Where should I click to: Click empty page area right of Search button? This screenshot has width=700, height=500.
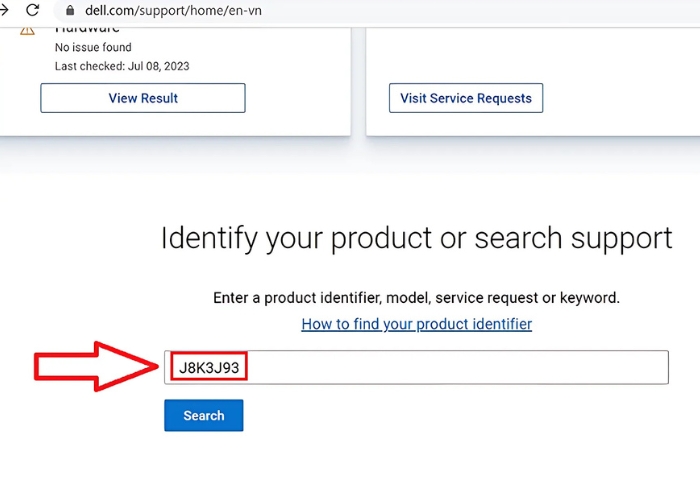click(450, 415)
